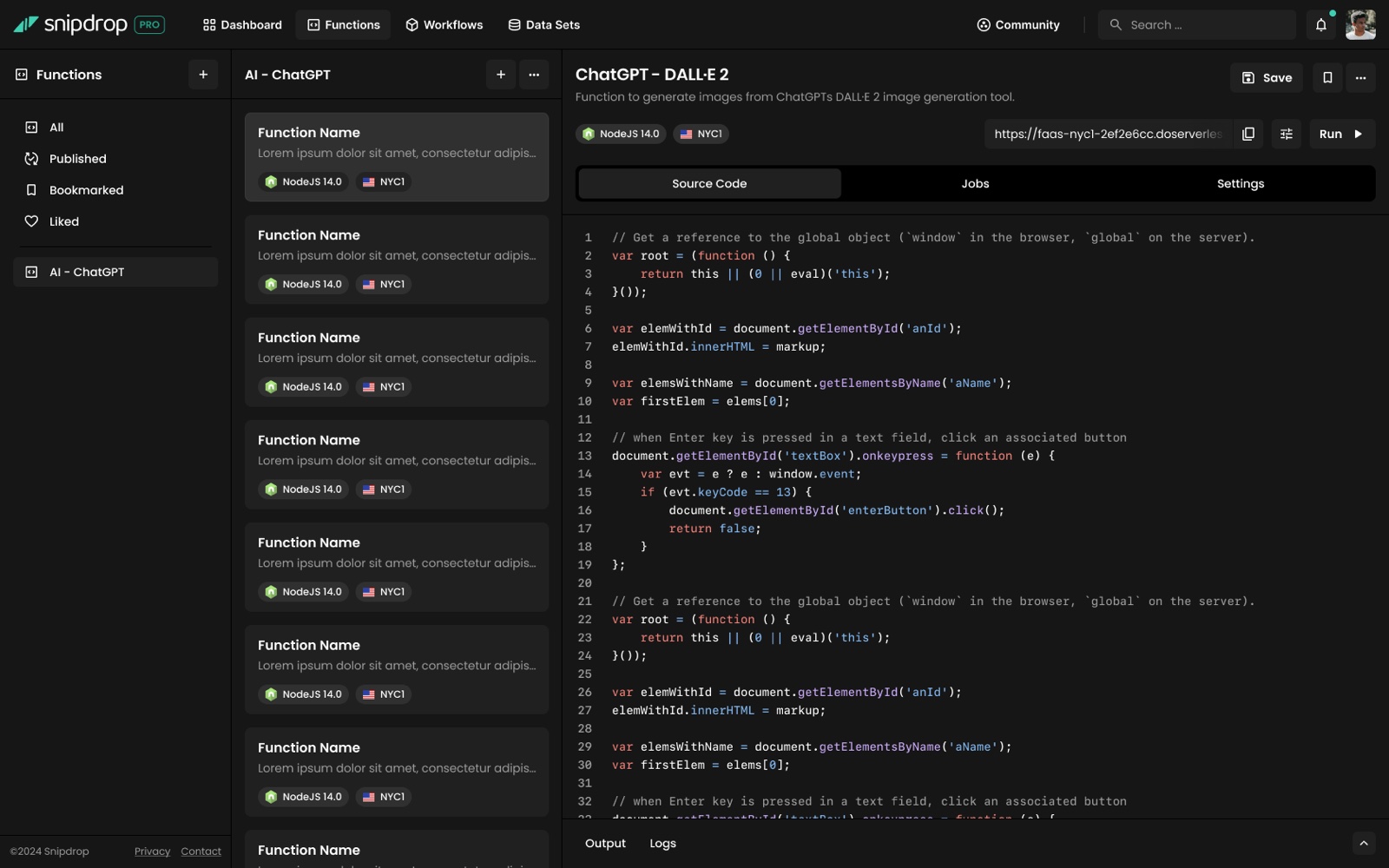Image resolution: width=1389 pixels, height=868 pixels.
Task: Click the Community icon
Action: [984, 25]
